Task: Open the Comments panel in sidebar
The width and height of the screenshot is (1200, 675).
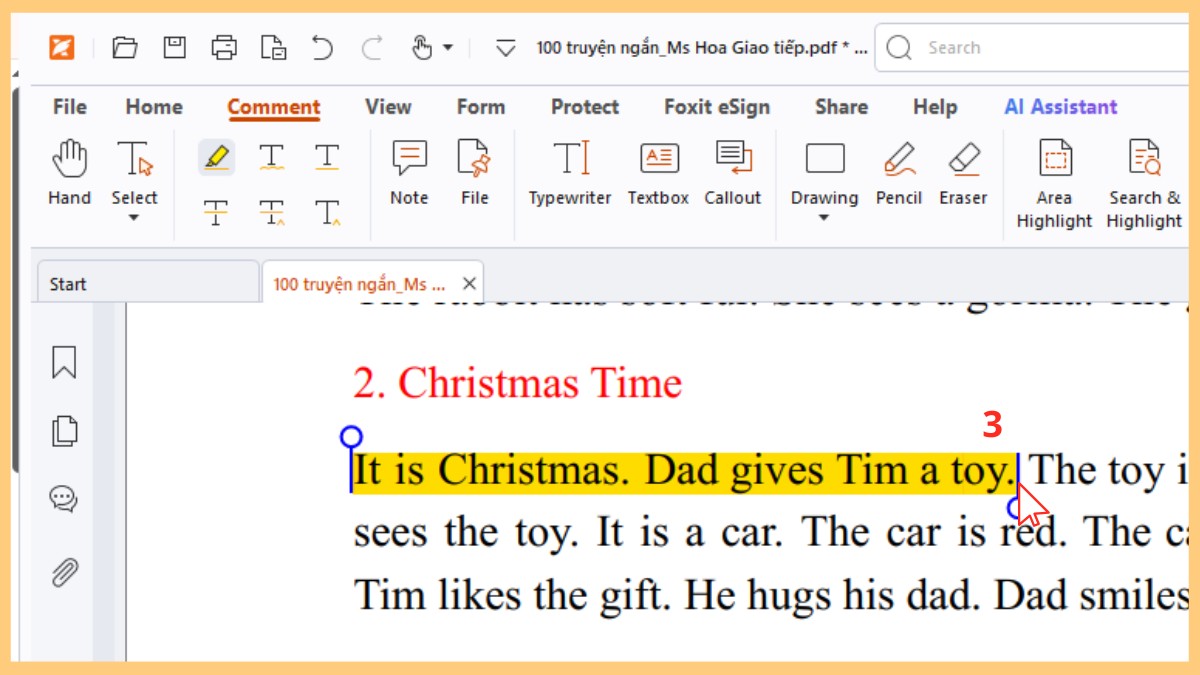Action: [64, 499]
